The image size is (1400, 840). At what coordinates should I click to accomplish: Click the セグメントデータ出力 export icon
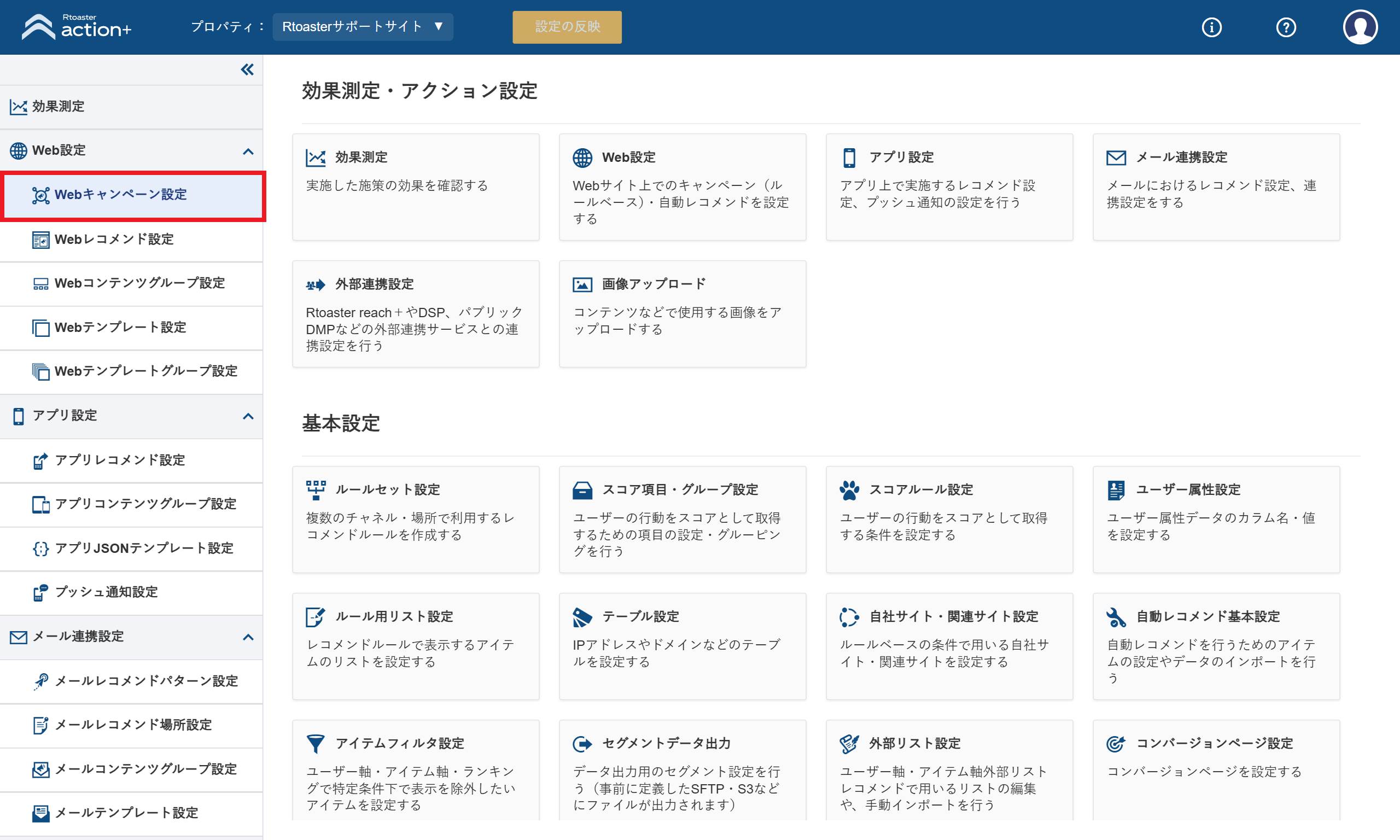tap(582, 744)
